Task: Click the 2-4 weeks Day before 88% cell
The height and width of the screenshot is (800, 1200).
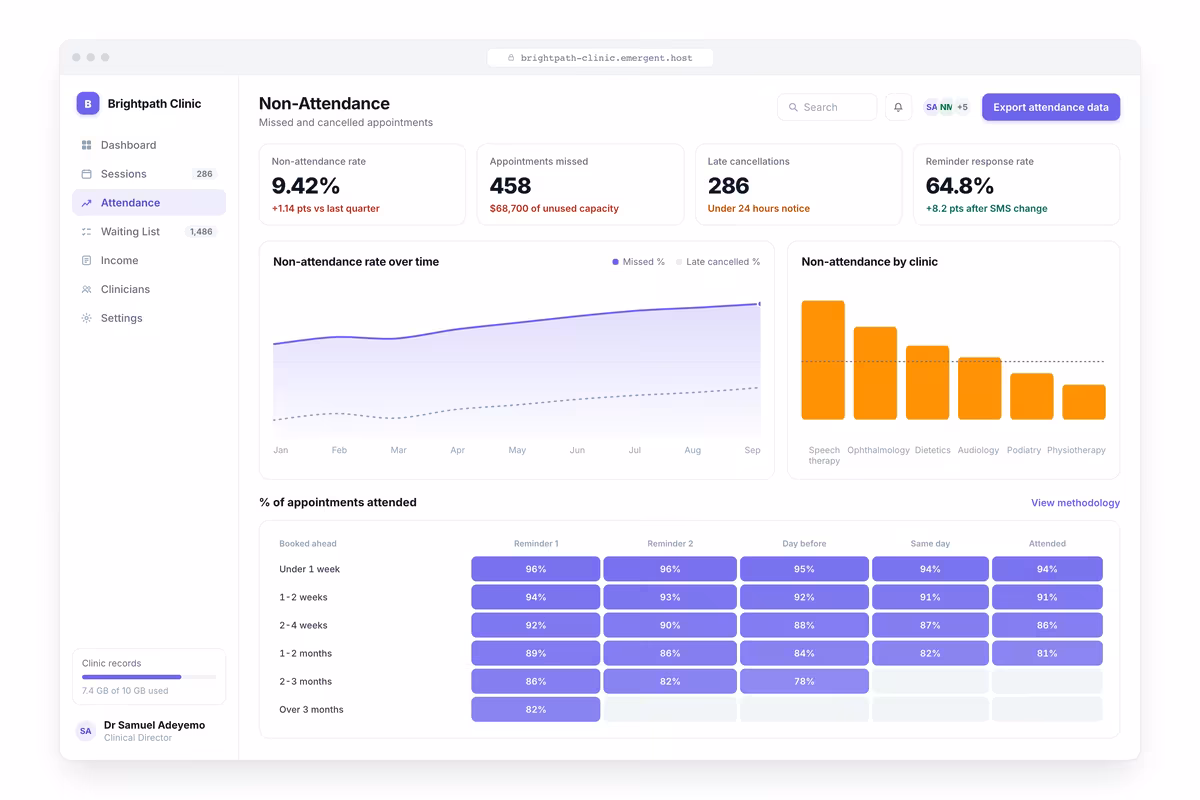Action: tap(804, 625)
